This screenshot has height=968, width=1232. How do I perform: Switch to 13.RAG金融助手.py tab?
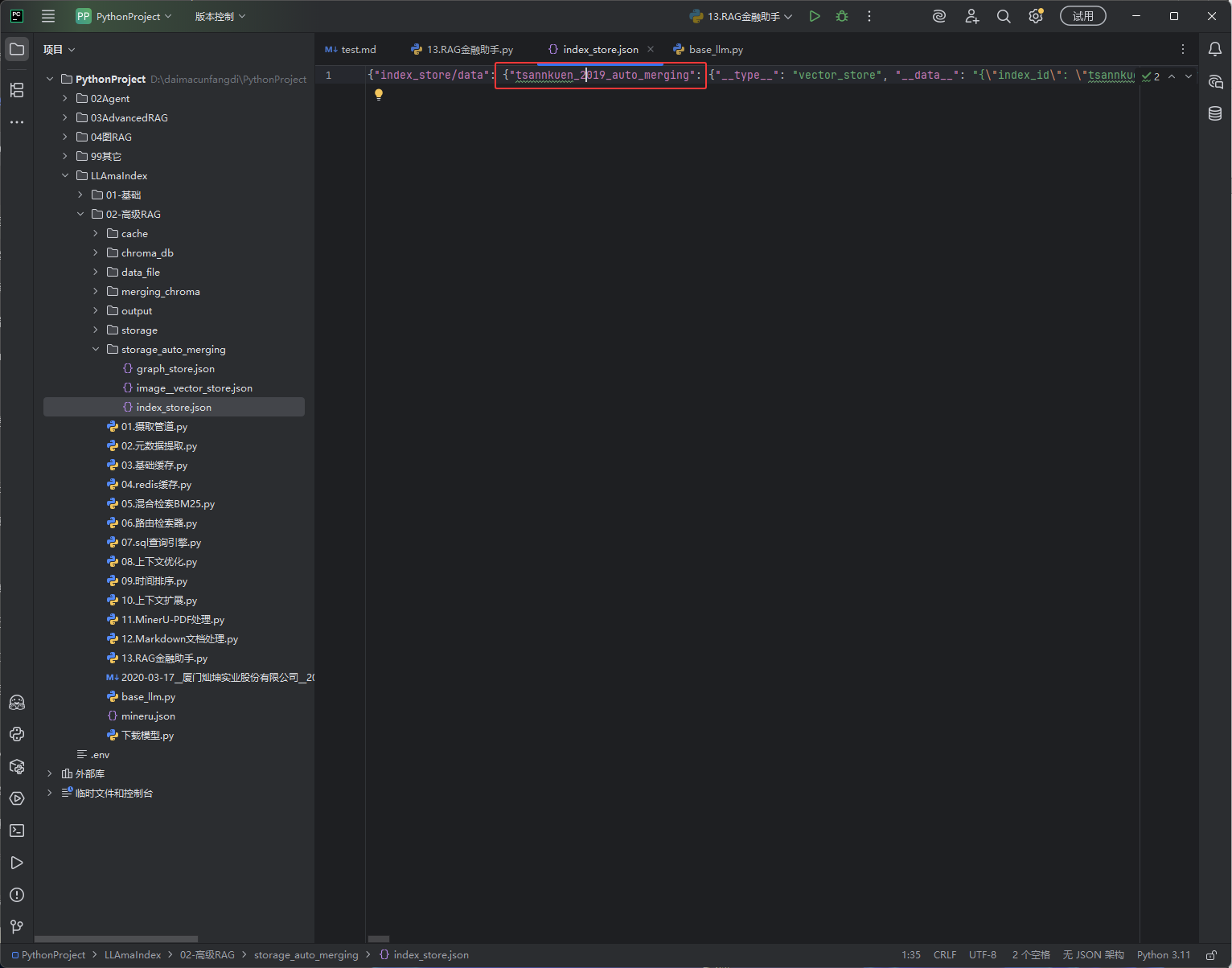462,50
